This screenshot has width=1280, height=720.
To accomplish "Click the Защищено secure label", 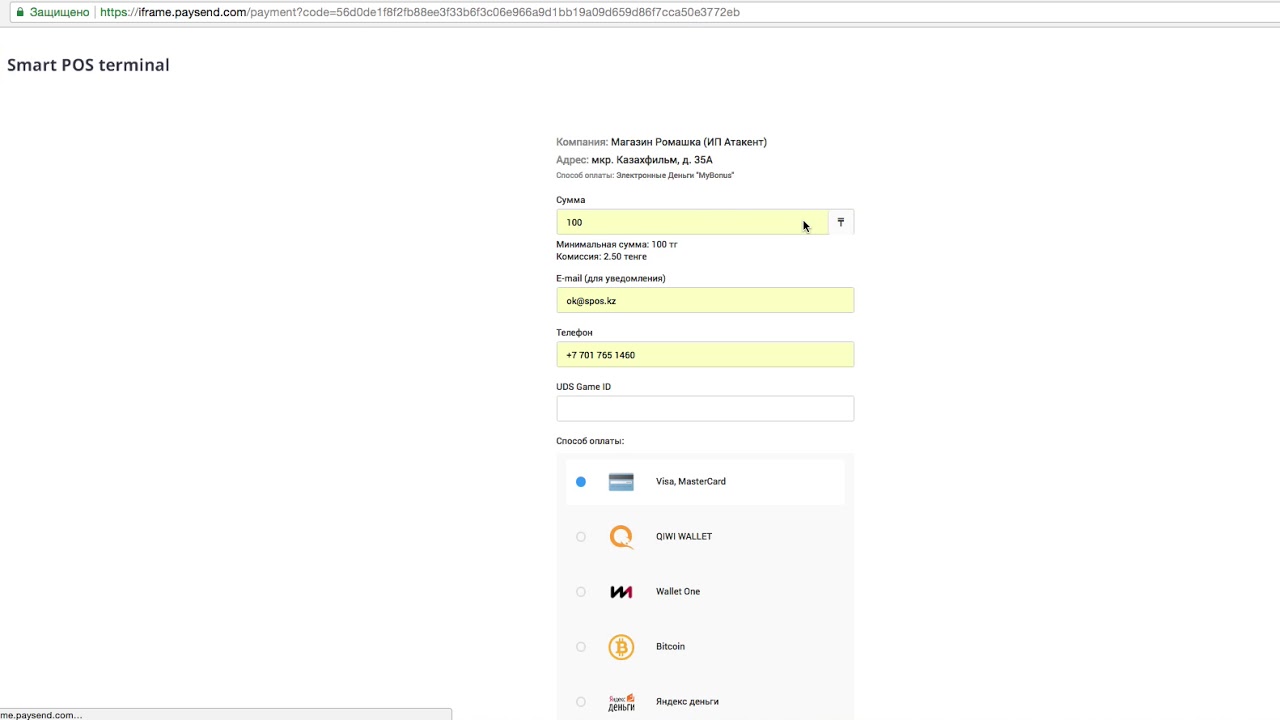I will [x=60, y=12].
